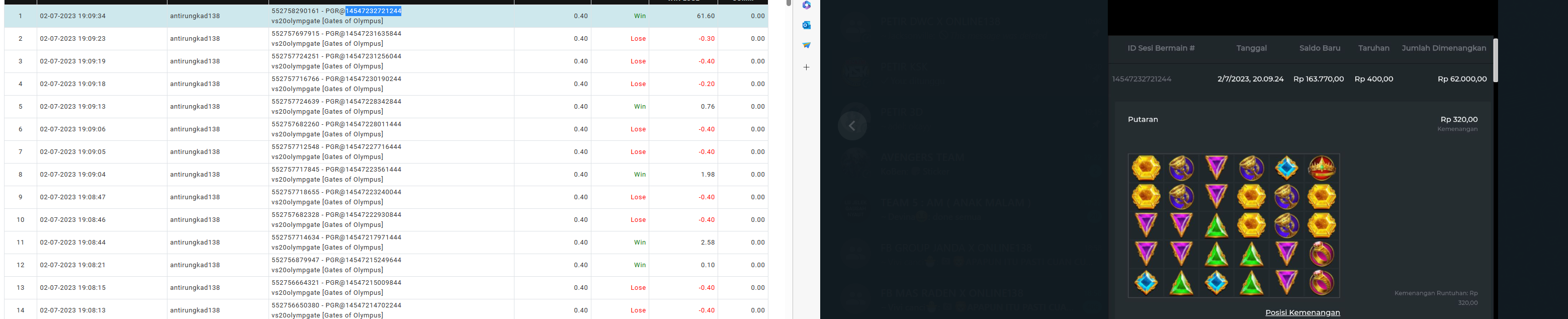Click the won amount Rp 62.000,00

tap(1462, 79)
